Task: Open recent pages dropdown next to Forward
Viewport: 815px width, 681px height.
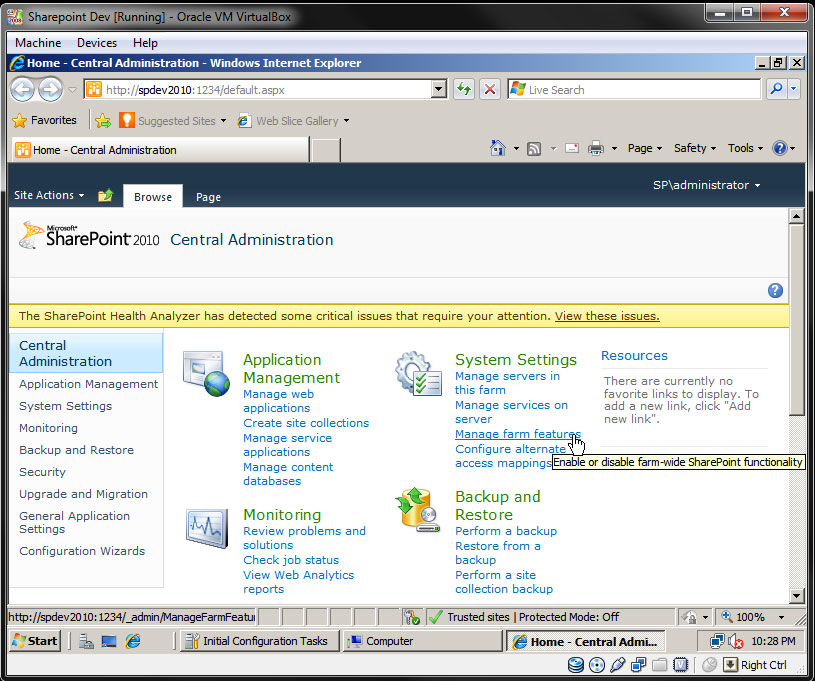Action: [72, 90]
